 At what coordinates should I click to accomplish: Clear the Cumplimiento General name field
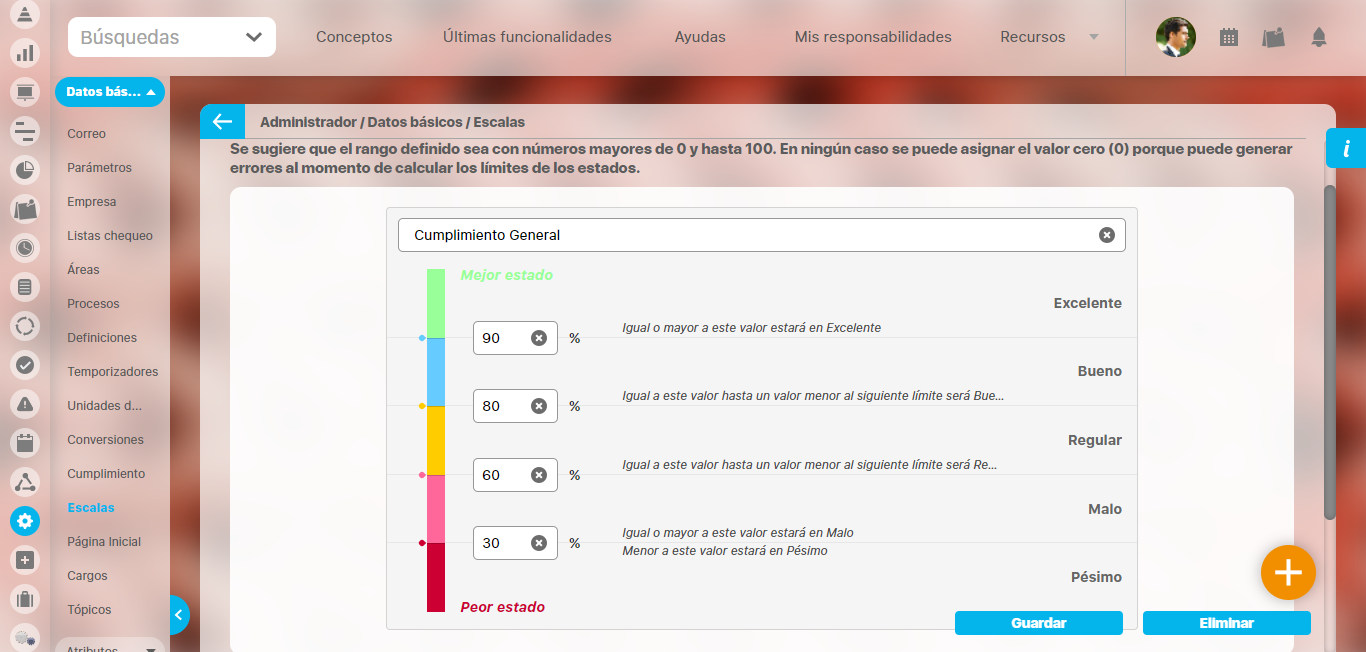pyautogui.click(x=1106, y=235)
